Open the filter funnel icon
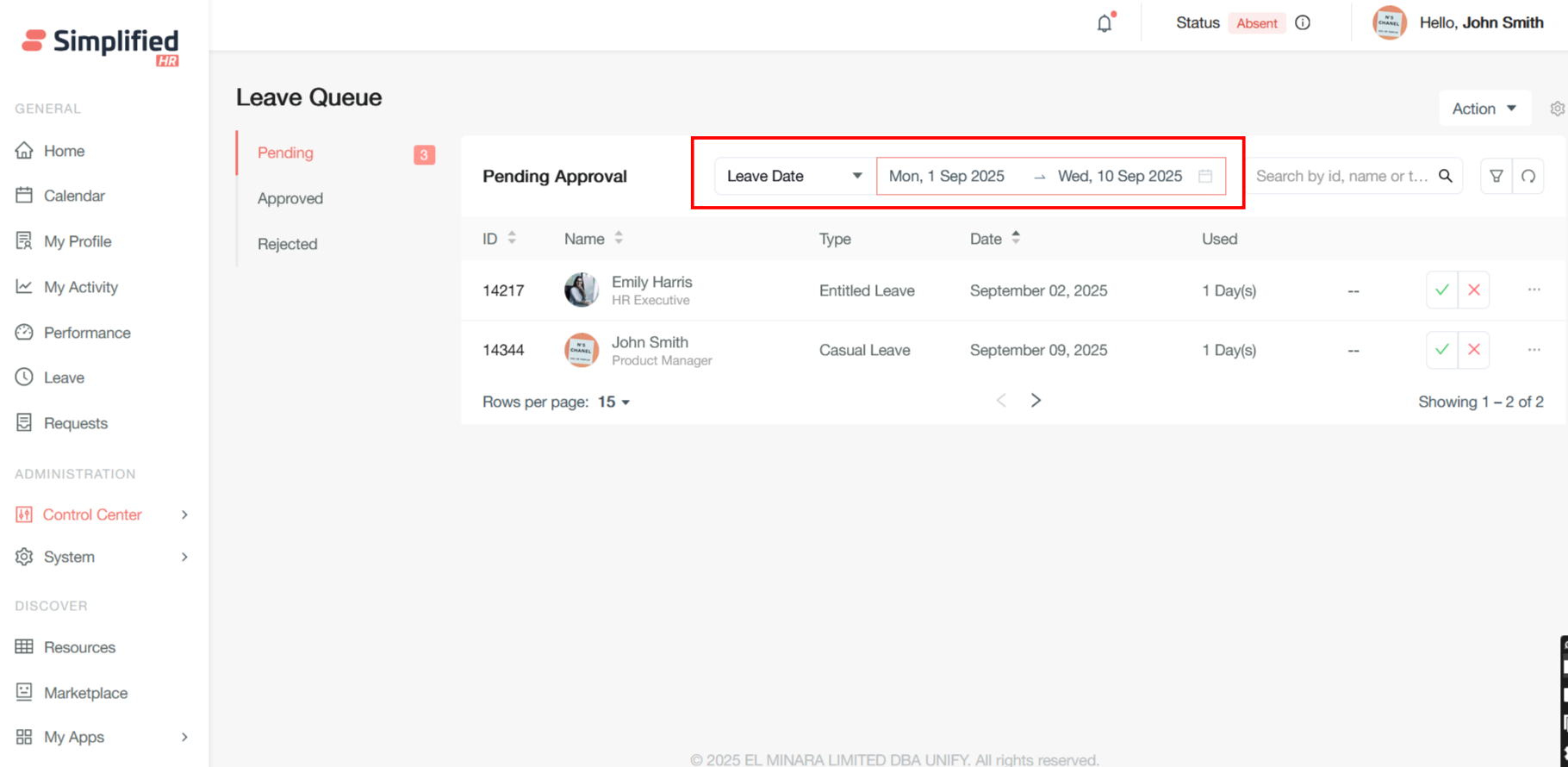Image resolution: width=1568 pixels, height=767 pixels. (1496, 176)
